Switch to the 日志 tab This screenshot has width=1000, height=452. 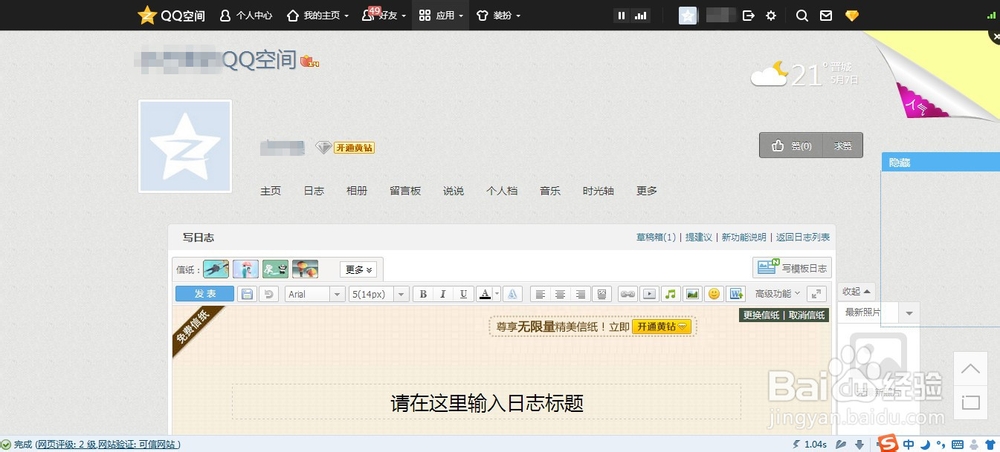(314, 191)
